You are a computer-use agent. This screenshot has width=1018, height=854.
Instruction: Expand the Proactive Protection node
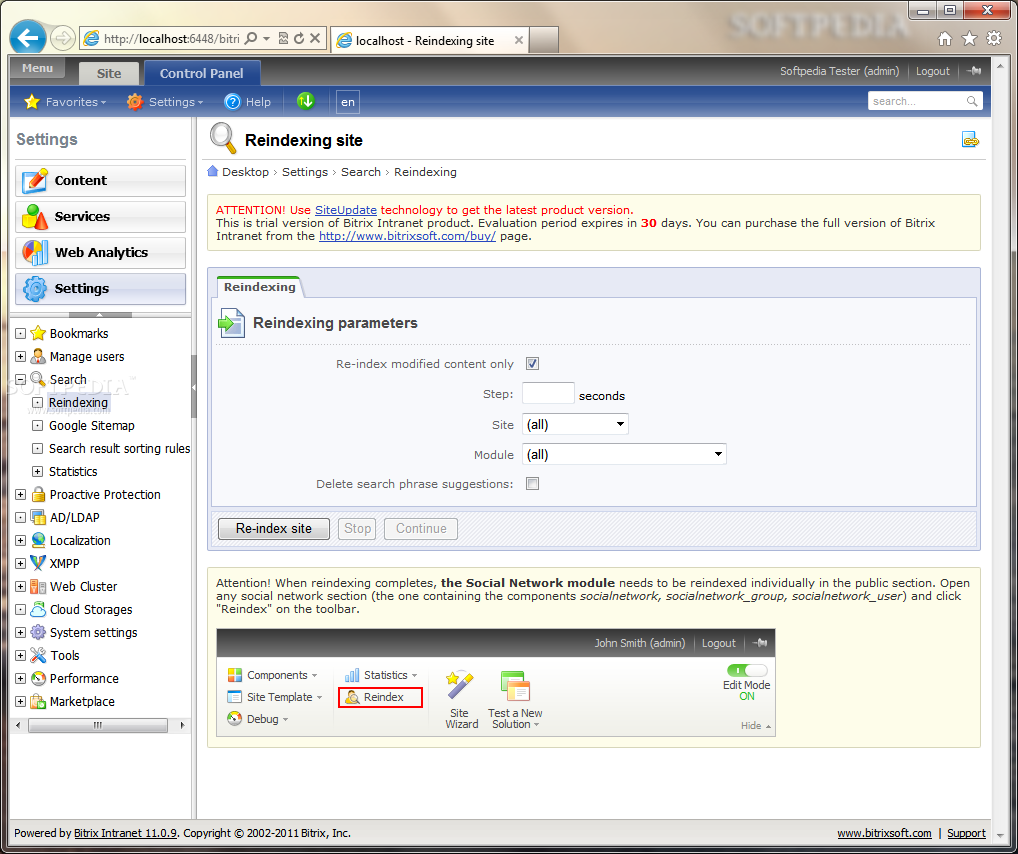point(21,494)
